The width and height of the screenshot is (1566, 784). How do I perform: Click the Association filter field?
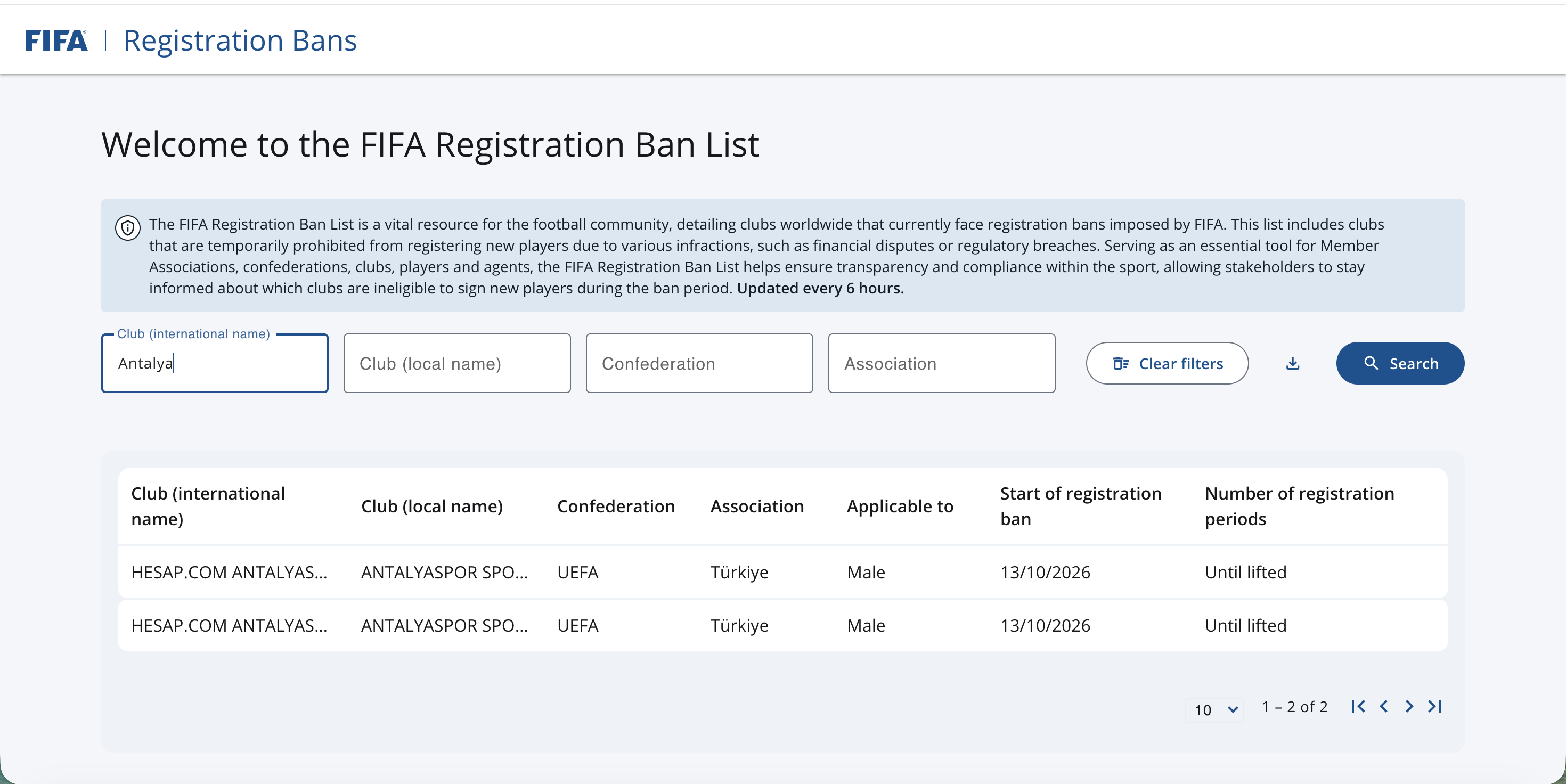(942, 363)
